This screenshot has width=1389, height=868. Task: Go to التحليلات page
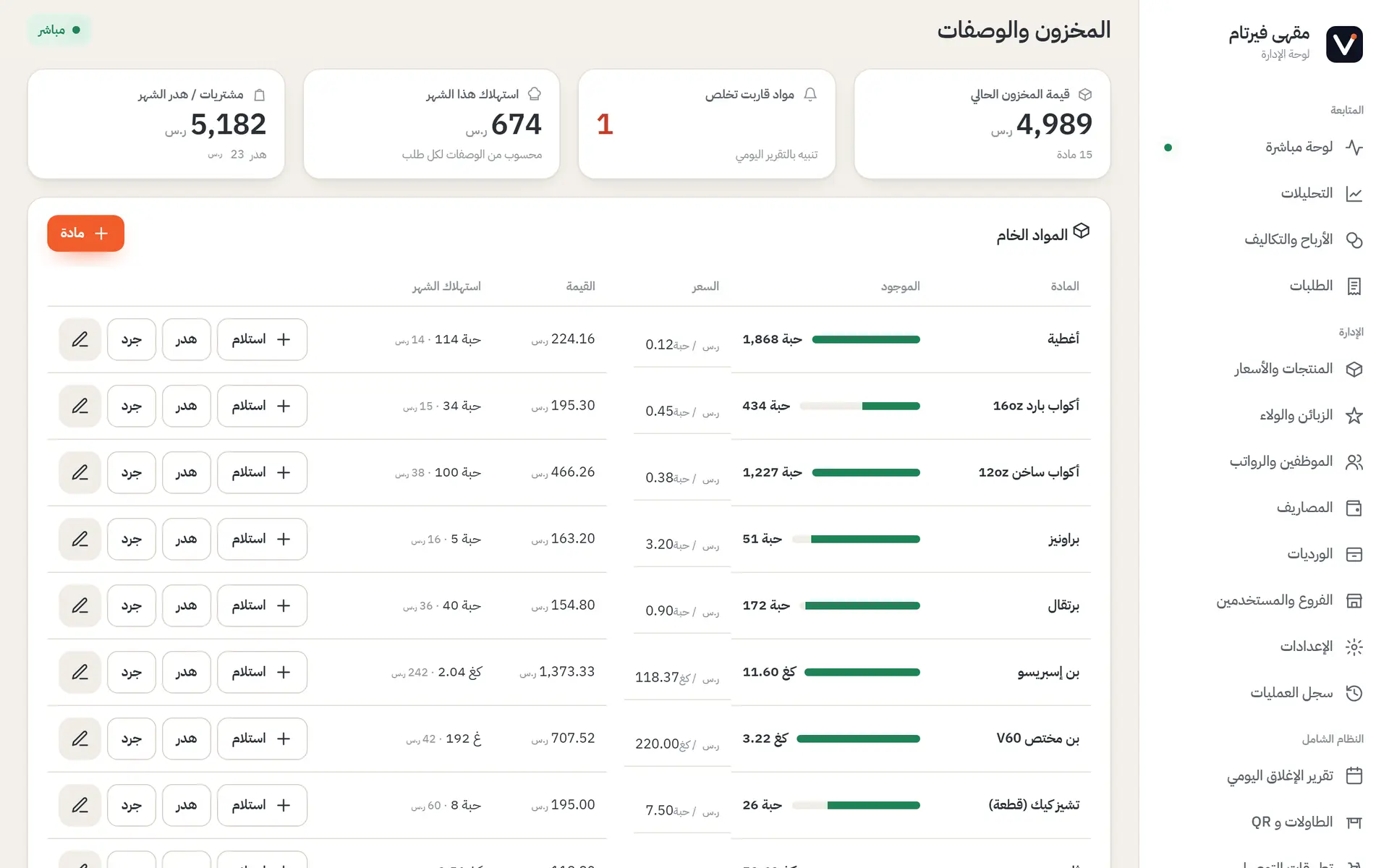click(1263, 194)
